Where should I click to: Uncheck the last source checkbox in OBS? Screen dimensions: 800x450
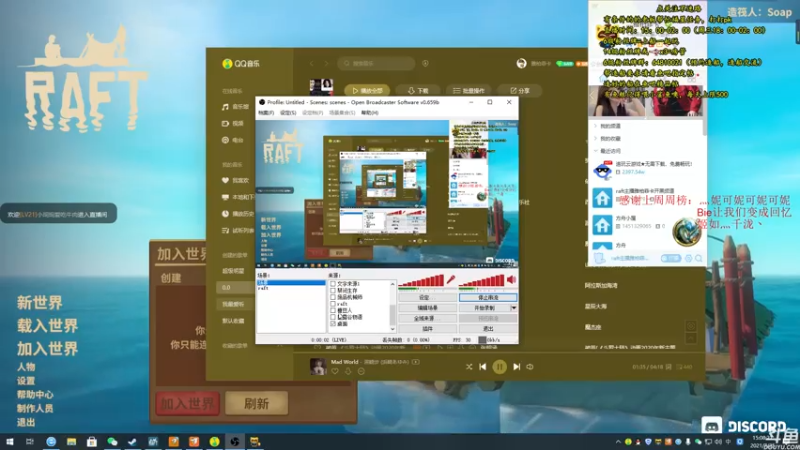[x=333, y=323]
